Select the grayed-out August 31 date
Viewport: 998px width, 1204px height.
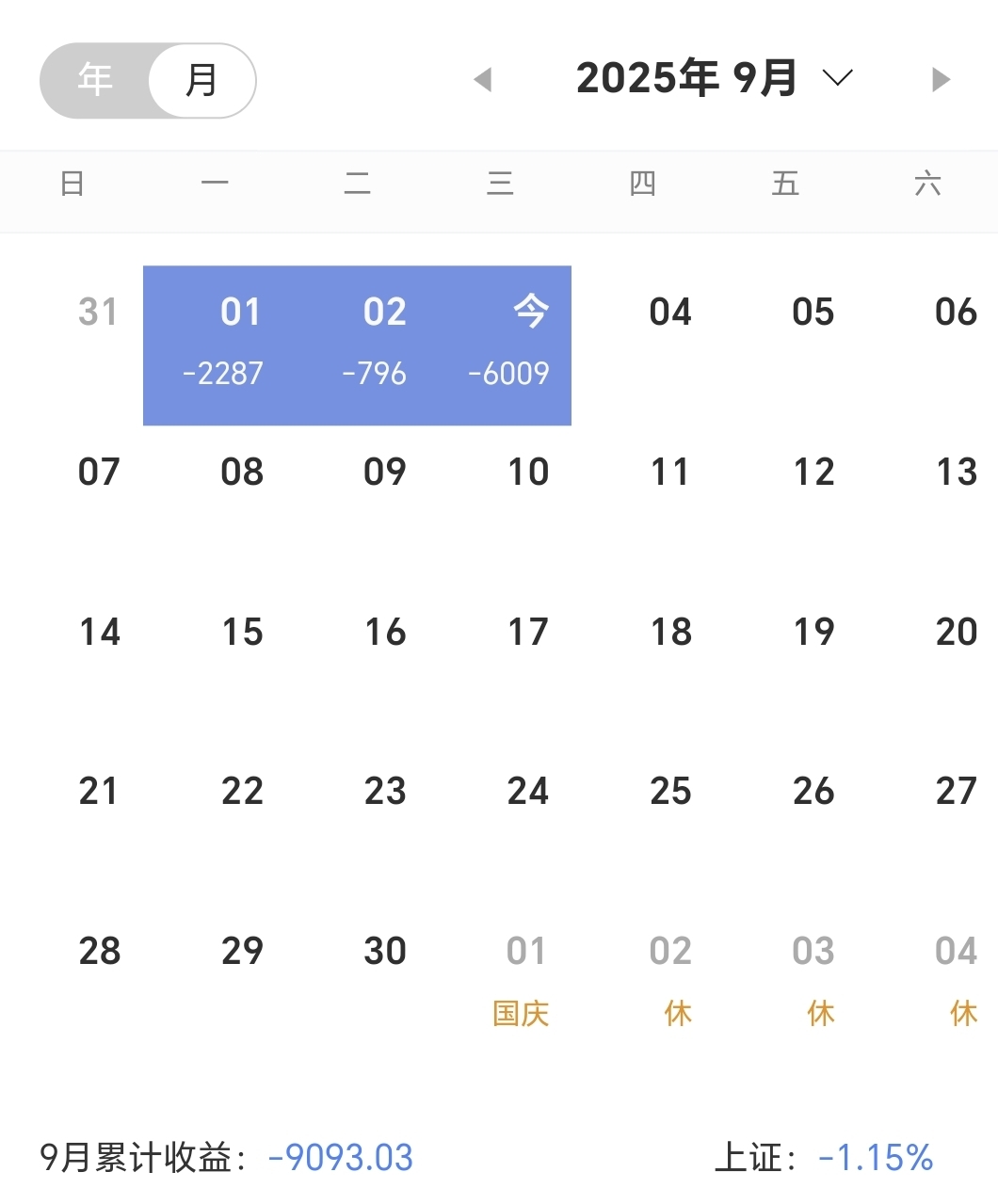(x=99, y=312)
